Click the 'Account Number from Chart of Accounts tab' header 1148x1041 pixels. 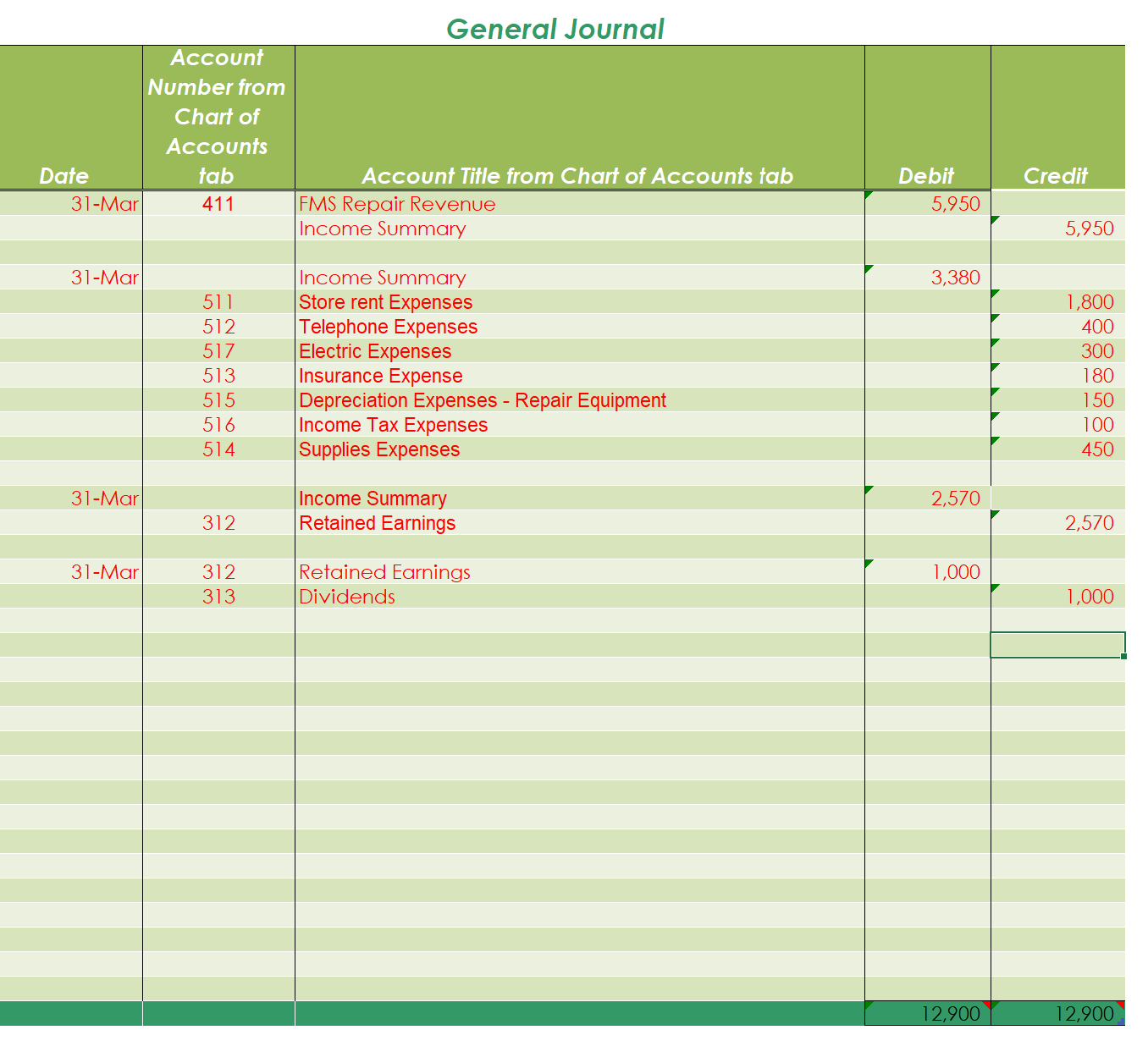217,117
